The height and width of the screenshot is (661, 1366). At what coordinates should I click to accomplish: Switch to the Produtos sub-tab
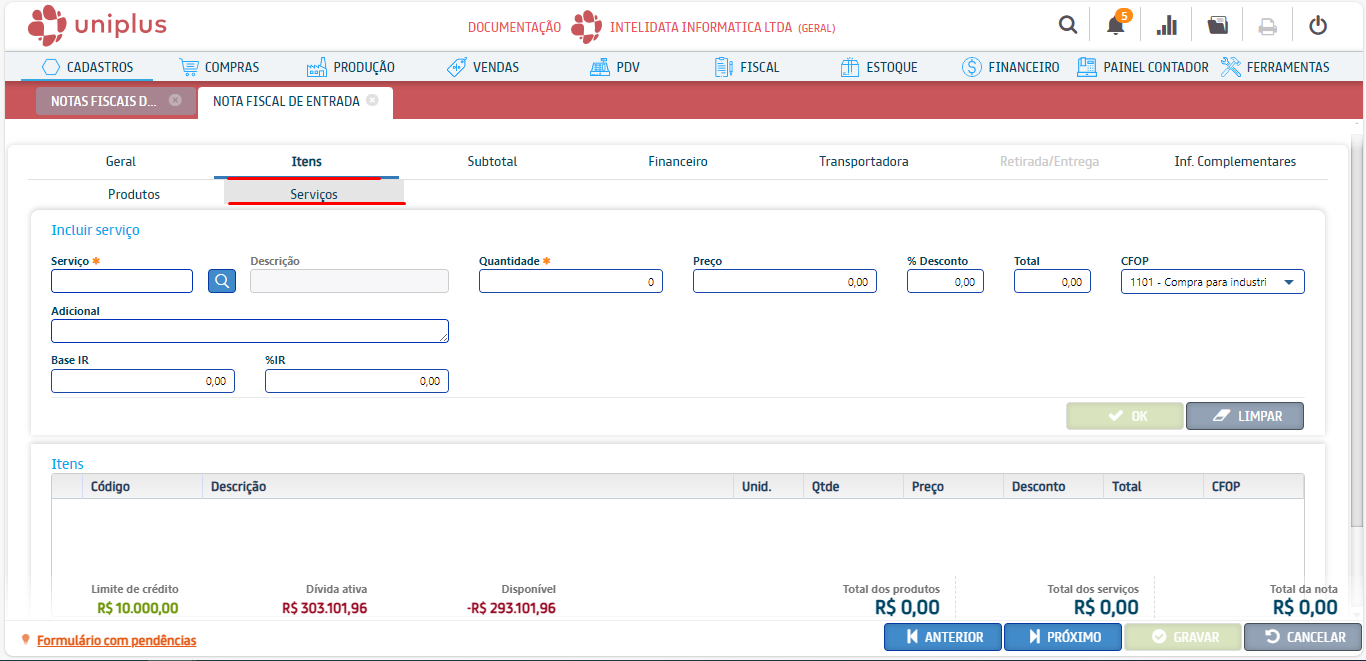134,194
